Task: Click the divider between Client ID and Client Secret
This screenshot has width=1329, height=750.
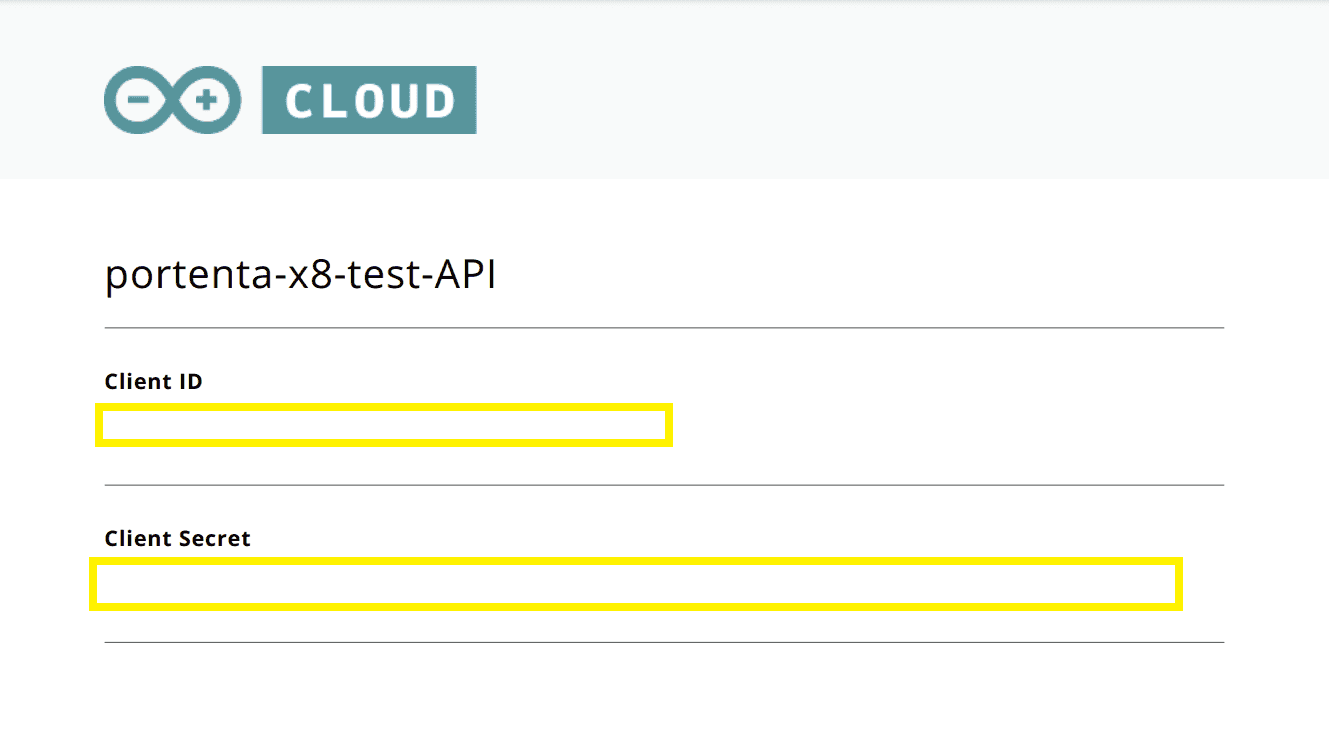Action: tap(664, 485)
